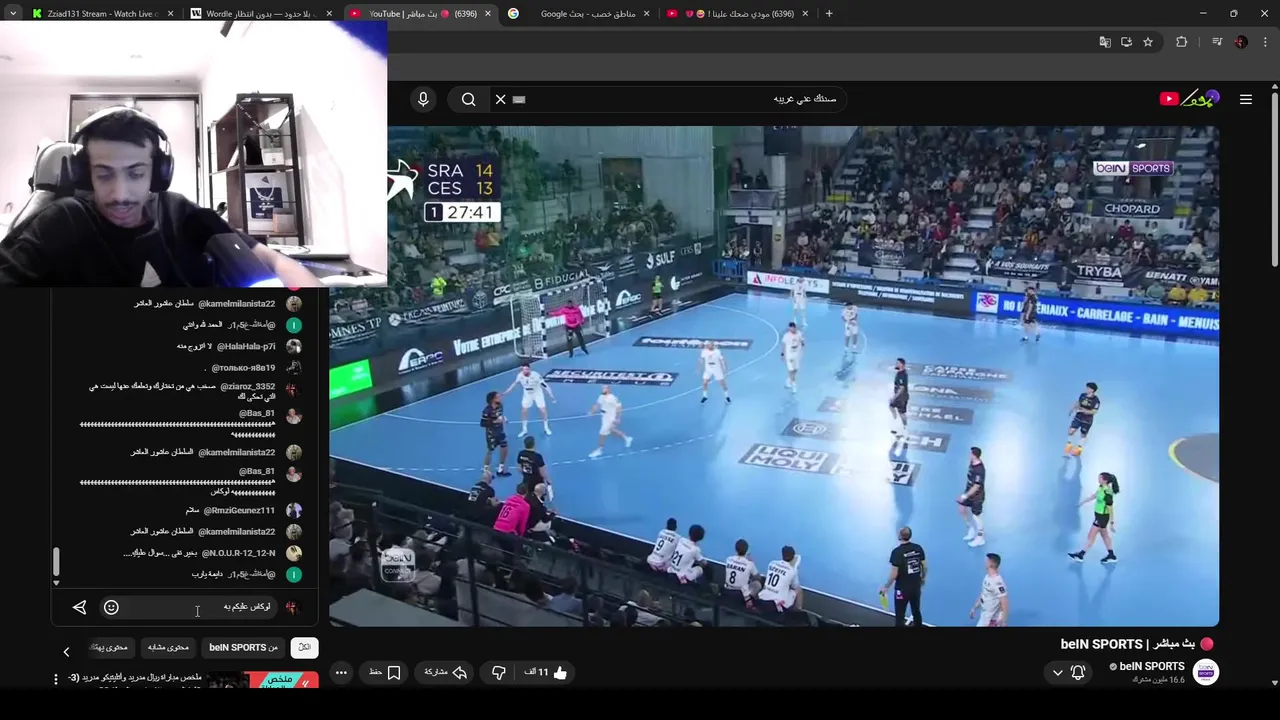Screen dimensions: 1280x720
Task: Install app icon in address bar
Action: tap(1126, 42)
